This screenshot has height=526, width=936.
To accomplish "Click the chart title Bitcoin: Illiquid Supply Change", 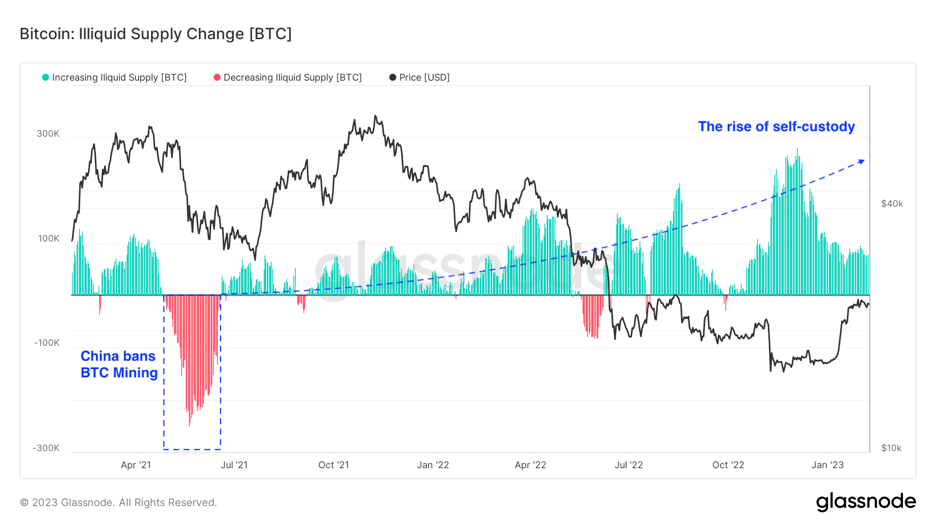I will coord(156,34).
